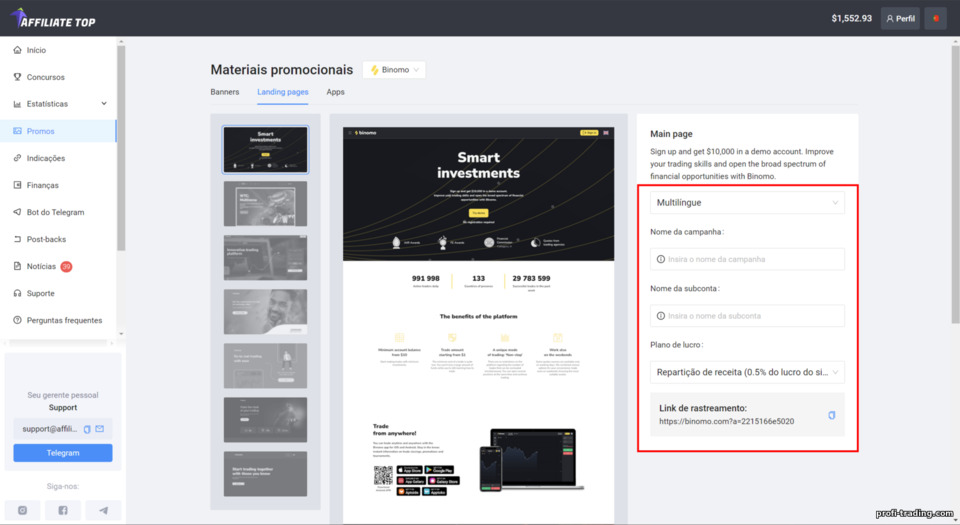Select the sixth landing page thumbnail
This screenshot has height=525, width=960.
click(266, 420)
